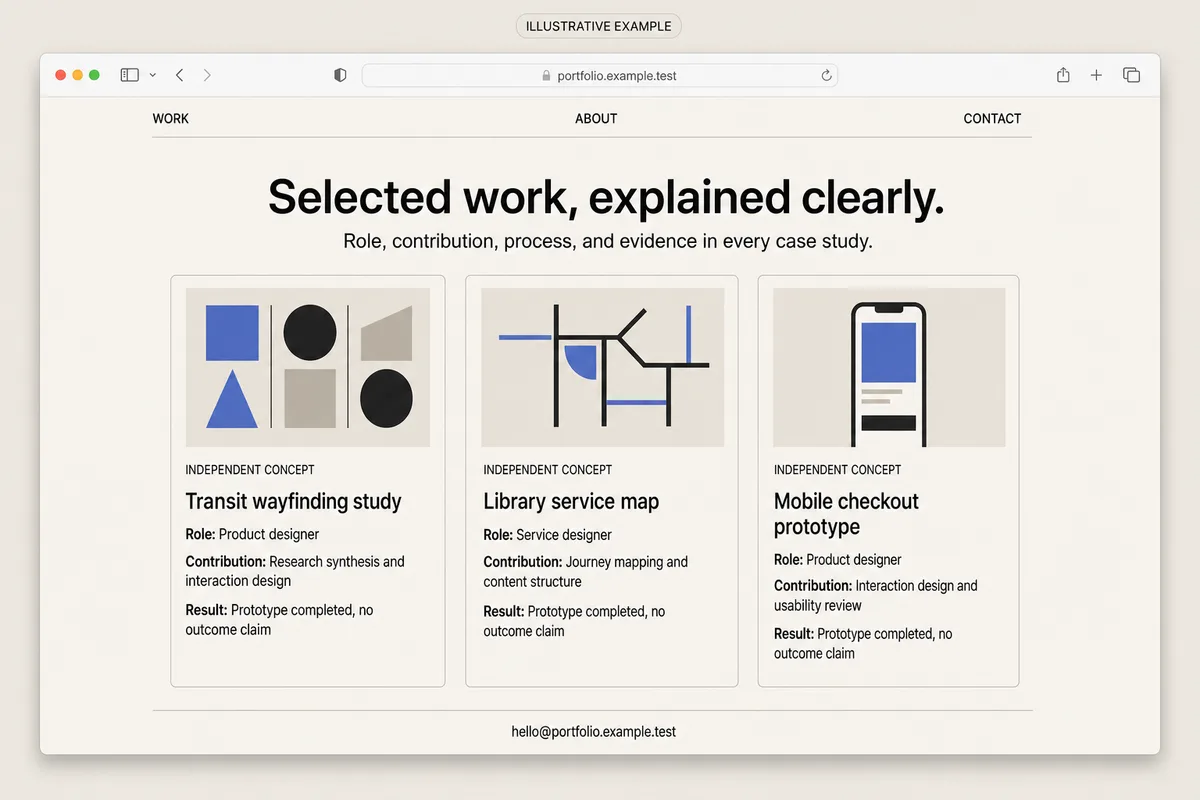Open the Transit wayfinding study thumbnail
The width and height of the screenshot is (1200, 800).
coord(308,367)
